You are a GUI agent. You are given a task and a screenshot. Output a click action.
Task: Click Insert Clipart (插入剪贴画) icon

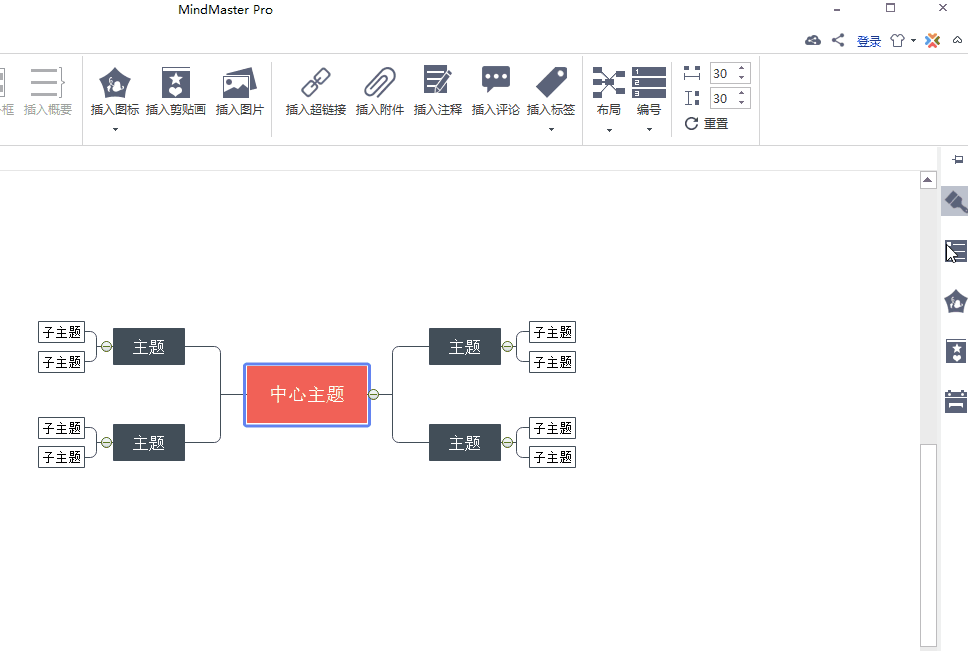click(175, 83)
